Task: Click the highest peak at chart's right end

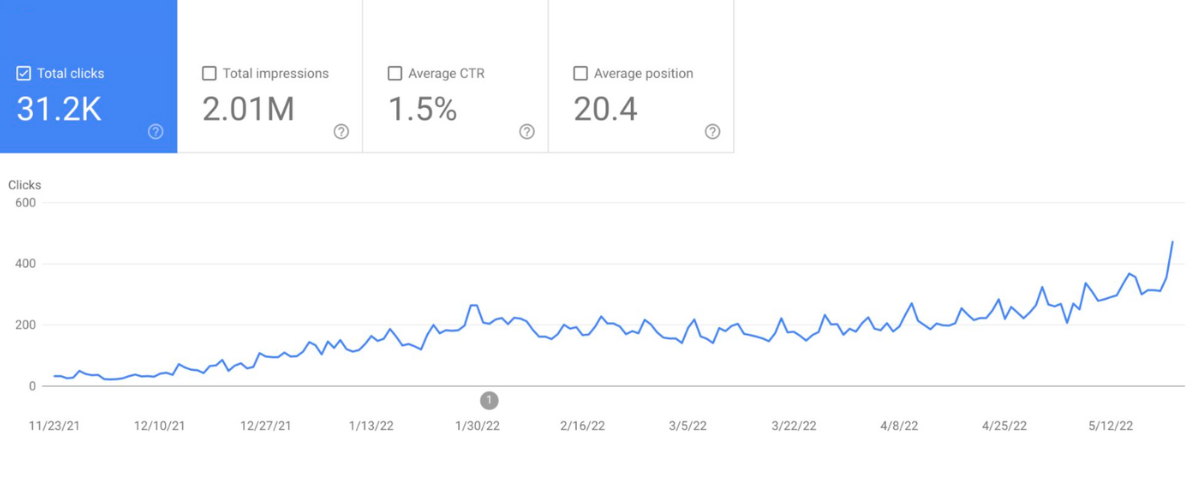Action: point(1172,242)
